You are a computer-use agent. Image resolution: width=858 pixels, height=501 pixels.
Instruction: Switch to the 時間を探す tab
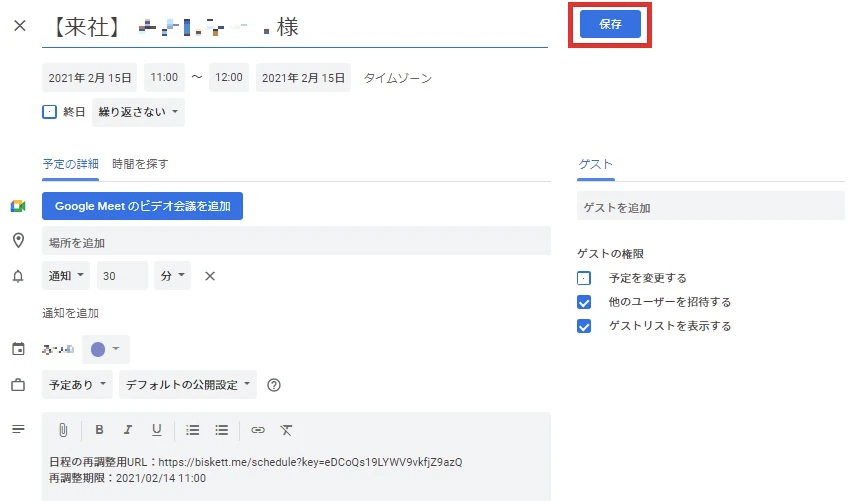[140, 164]
